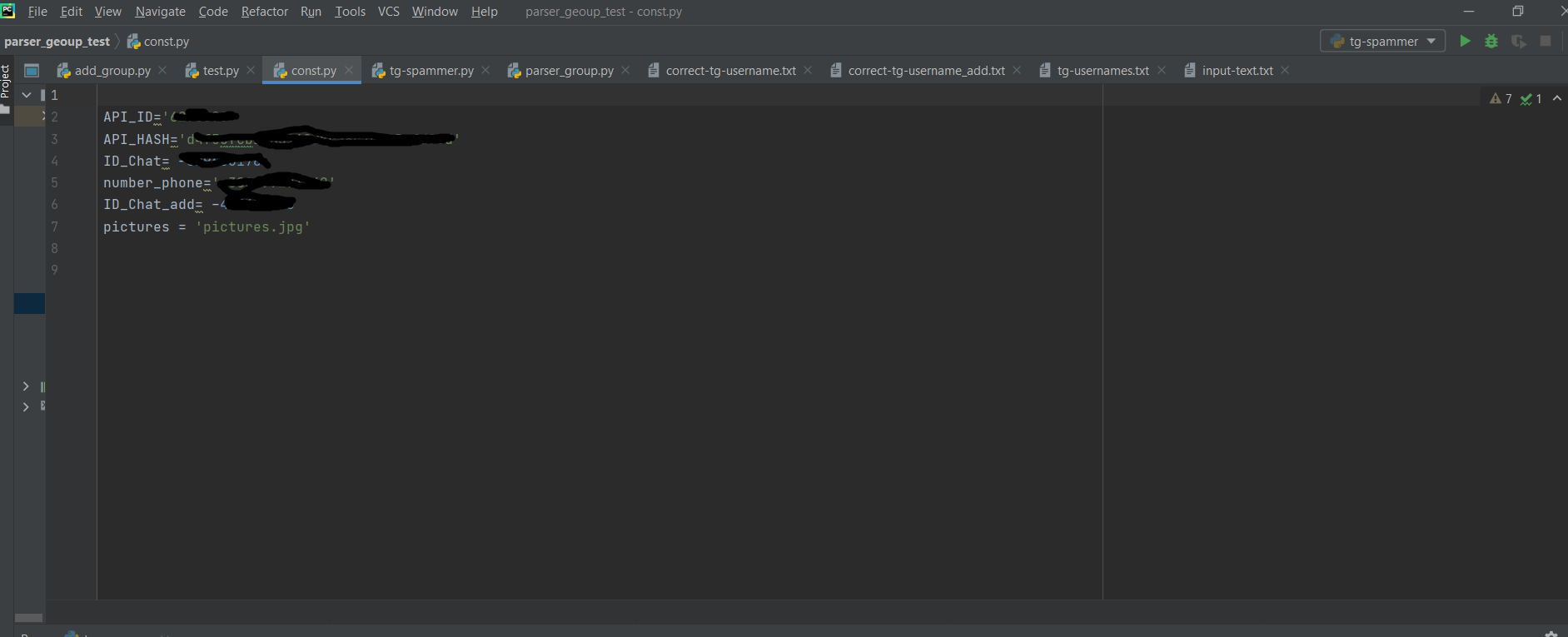1568x637 pixels.
Task: Open the View menu
Action: (x=108, y=12)
